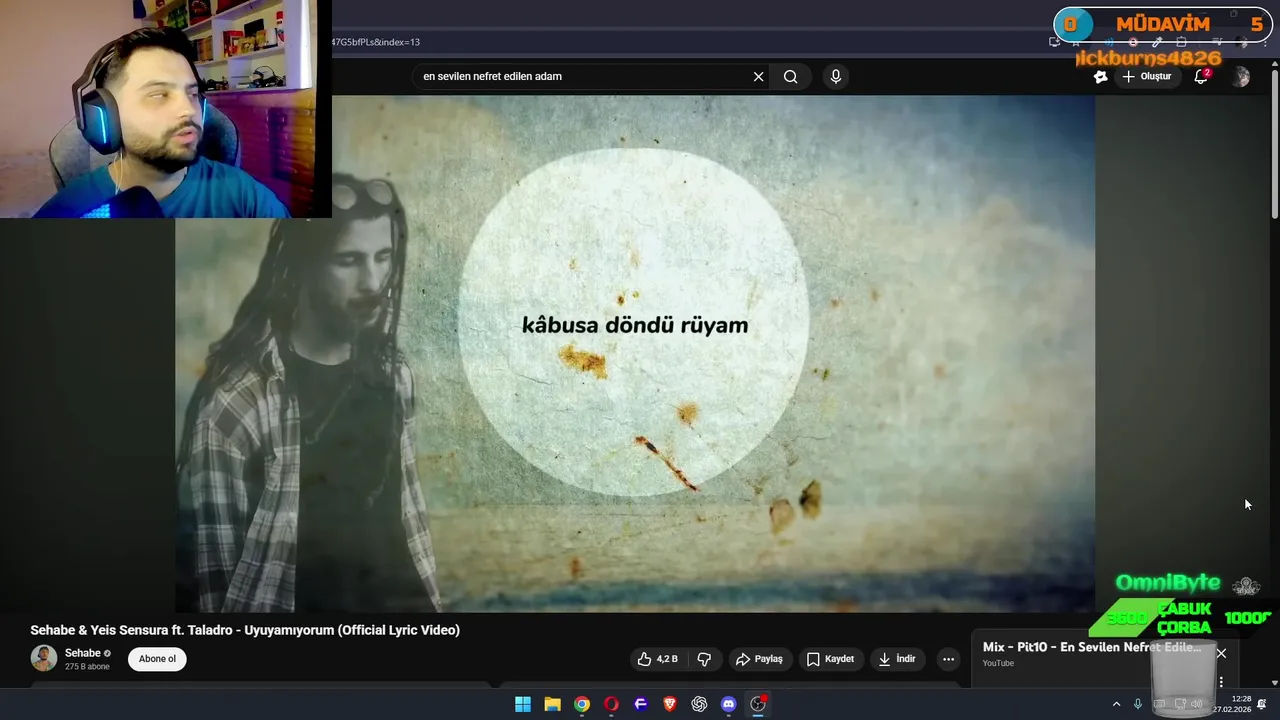1280x720 pixels.
Task: Open ChatGPT app from the taskbar
Action: pyautogui.click(x=699, y=704)
